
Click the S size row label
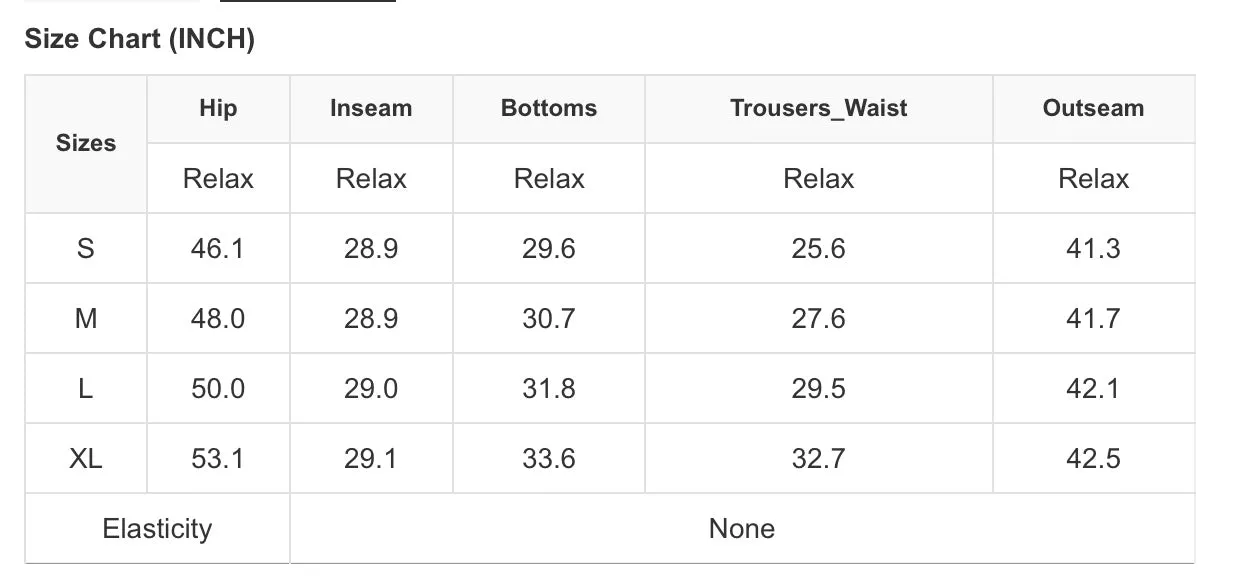(x=86, y=248)
